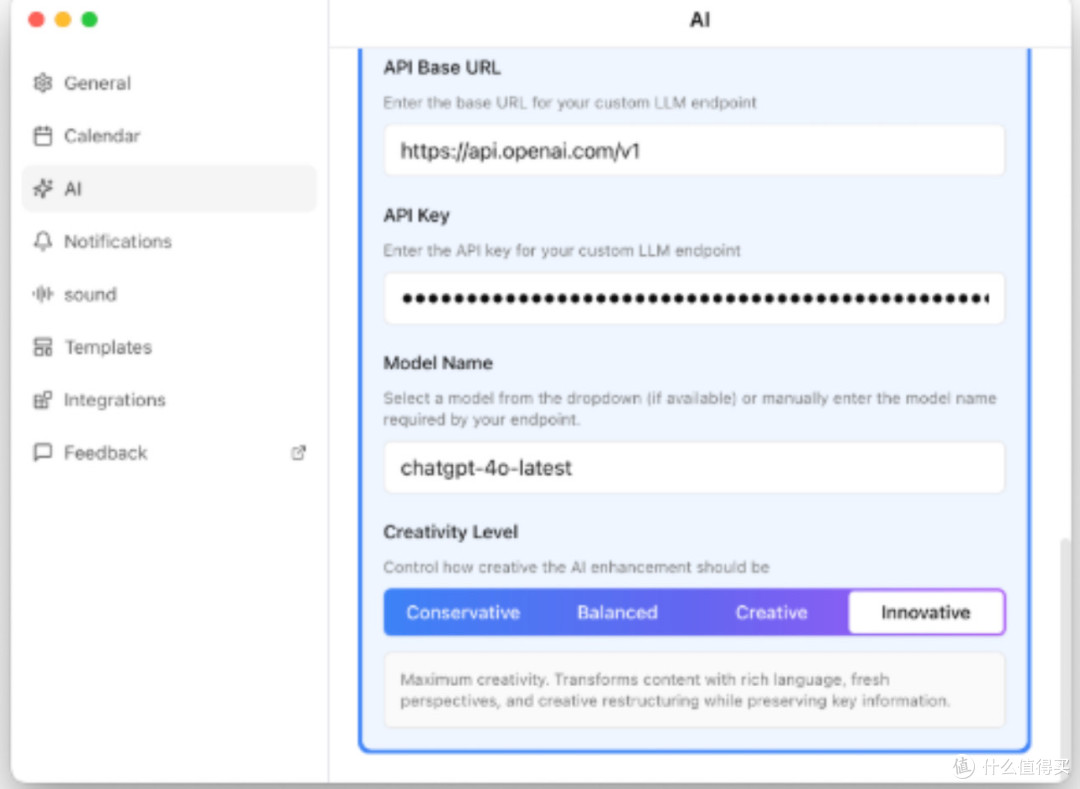The width and height of the screenshot is (1080, 789).
Task: Click the Feedback speech bubble icon
Action: 43,452
